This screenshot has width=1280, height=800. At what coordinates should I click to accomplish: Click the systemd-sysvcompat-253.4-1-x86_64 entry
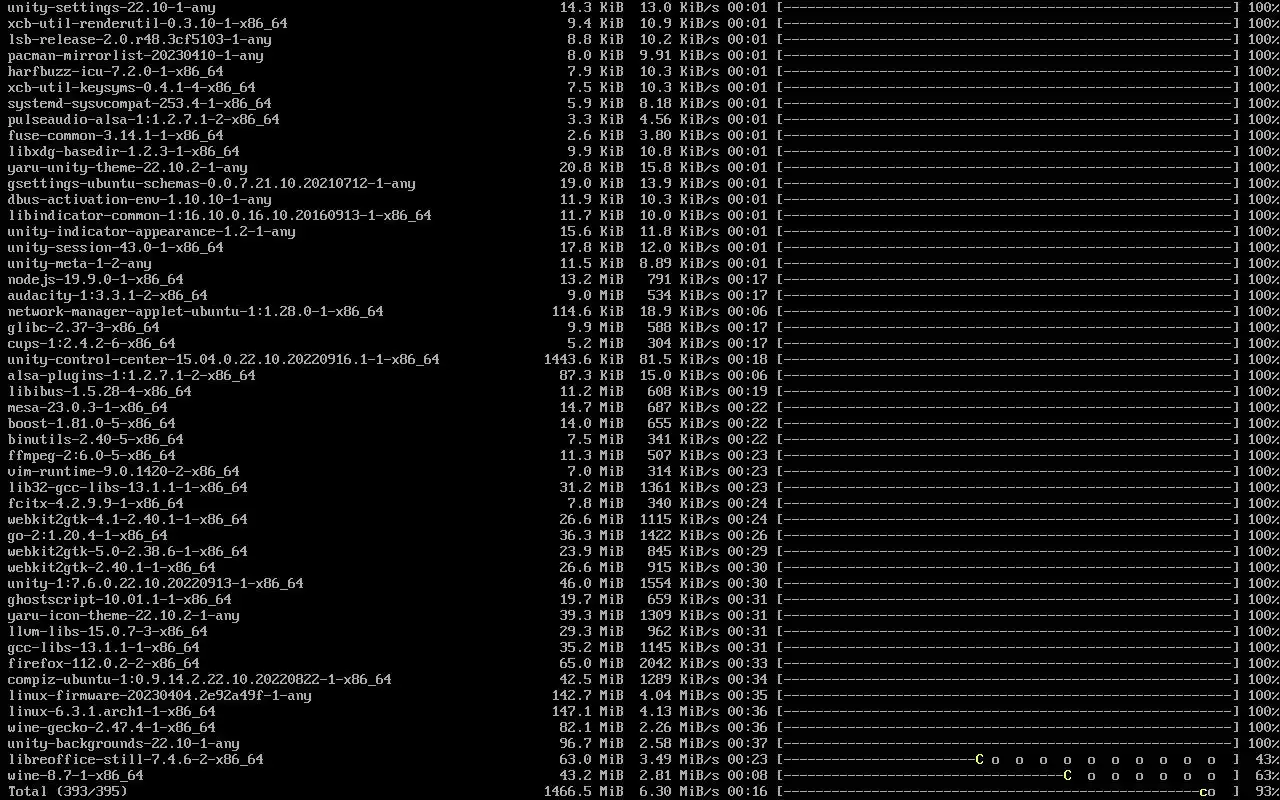tap(140, 103)
